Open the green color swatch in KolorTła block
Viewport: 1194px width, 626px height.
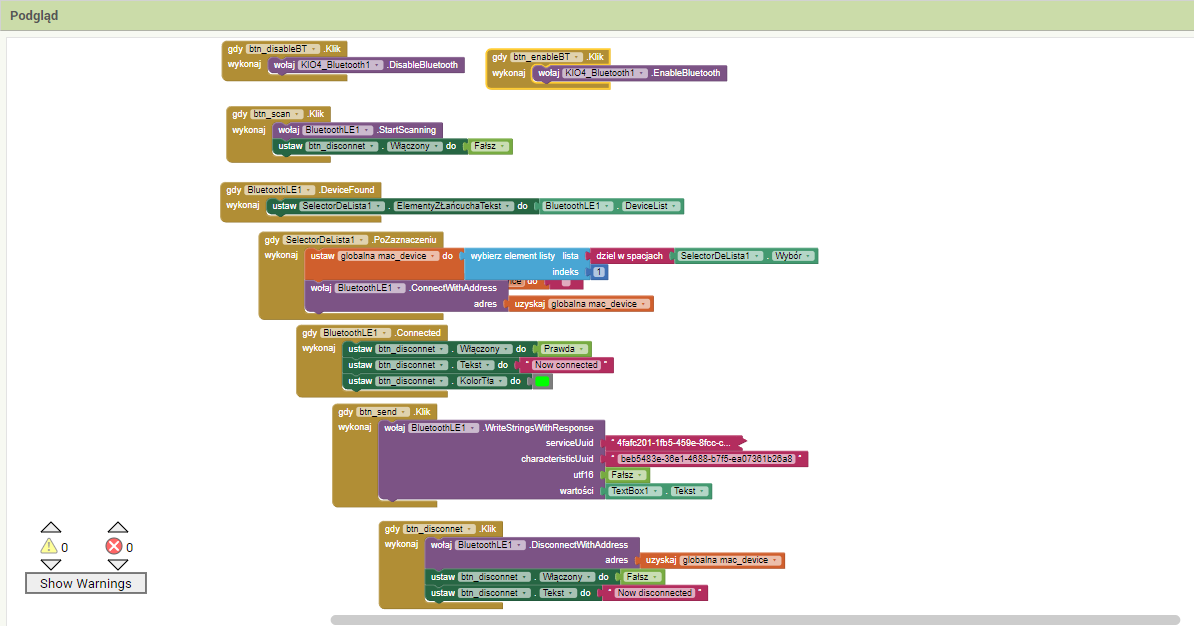(542, 381)
